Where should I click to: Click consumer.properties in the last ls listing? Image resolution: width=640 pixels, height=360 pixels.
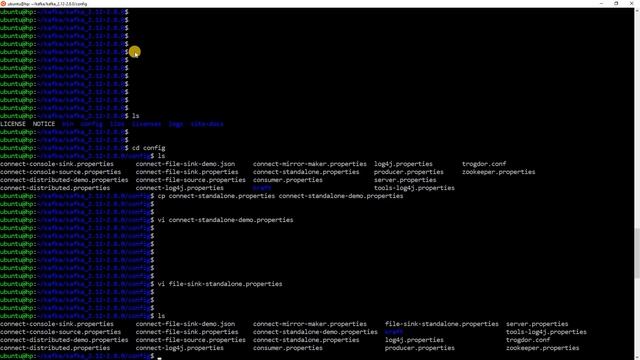(288, 348)
